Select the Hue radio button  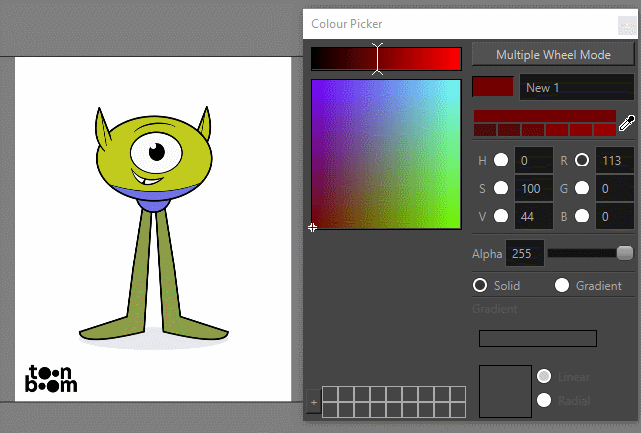(x=500, y=160)
